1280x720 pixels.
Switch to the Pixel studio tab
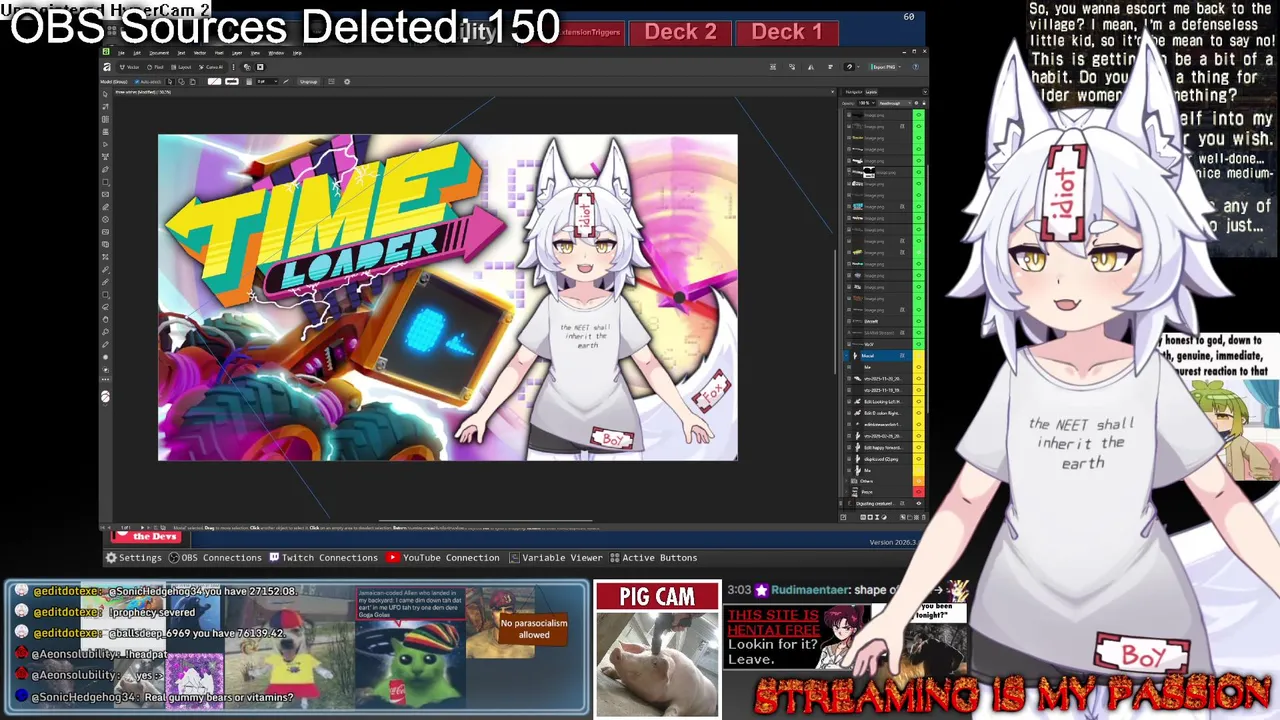tap(155, 67)
